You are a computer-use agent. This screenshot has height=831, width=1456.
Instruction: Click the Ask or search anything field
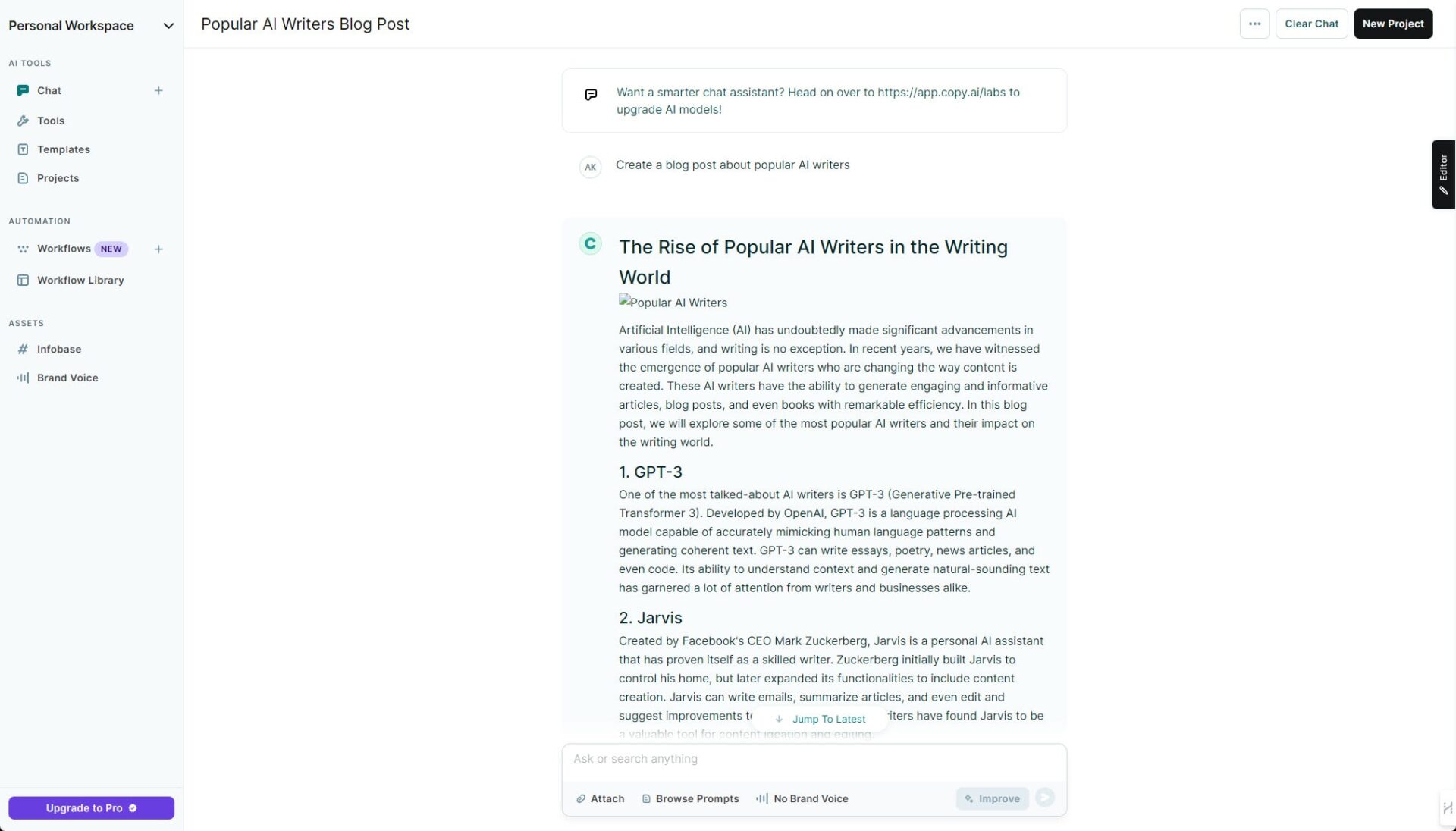(814, 759)
